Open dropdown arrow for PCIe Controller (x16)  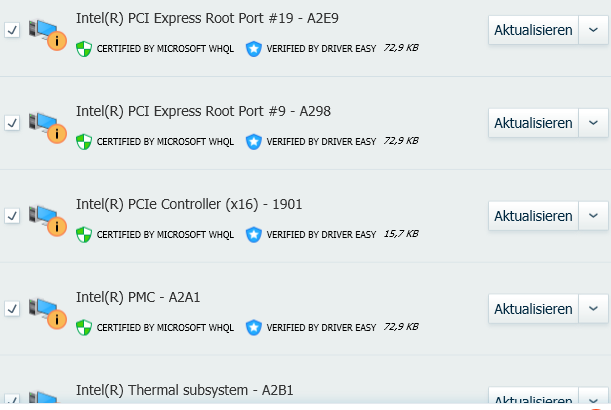[593, 216]
